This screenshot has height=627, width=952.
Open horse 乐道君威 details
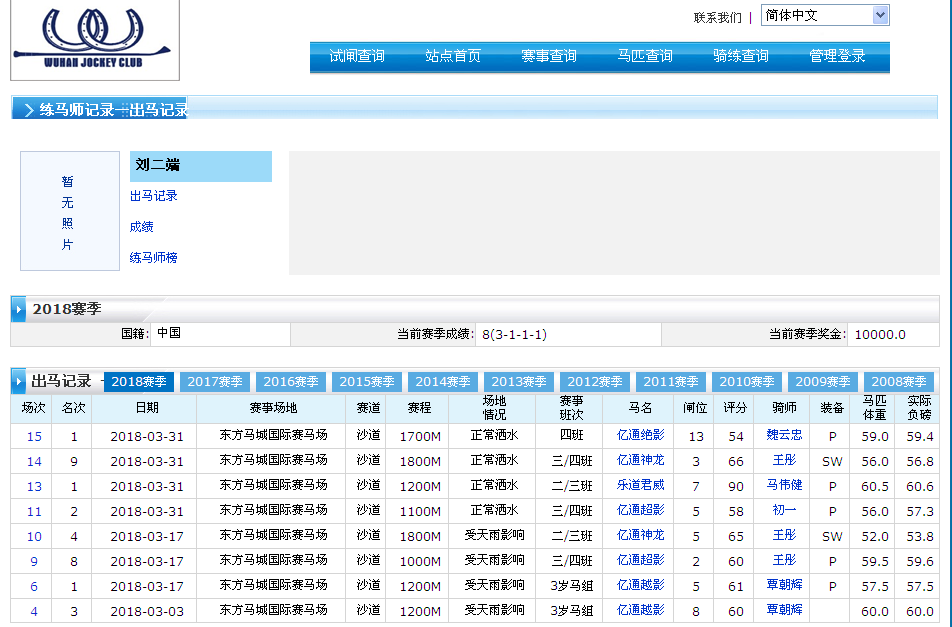640,486
